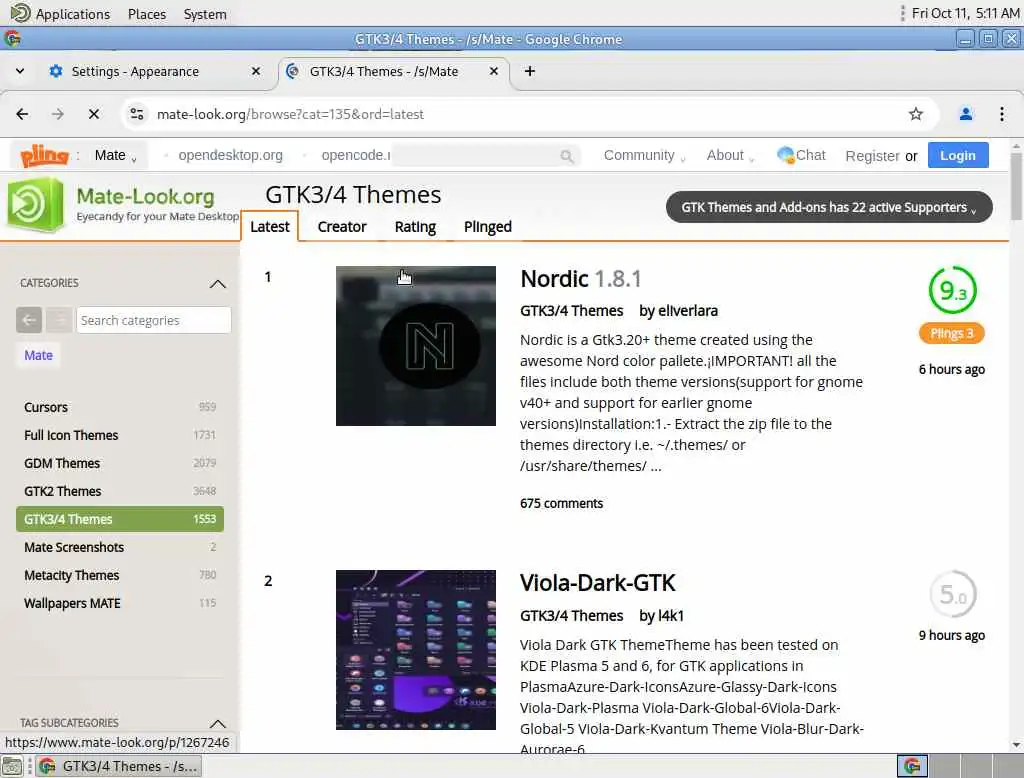Select the Creator sorting tab

(x=342, y=227)
